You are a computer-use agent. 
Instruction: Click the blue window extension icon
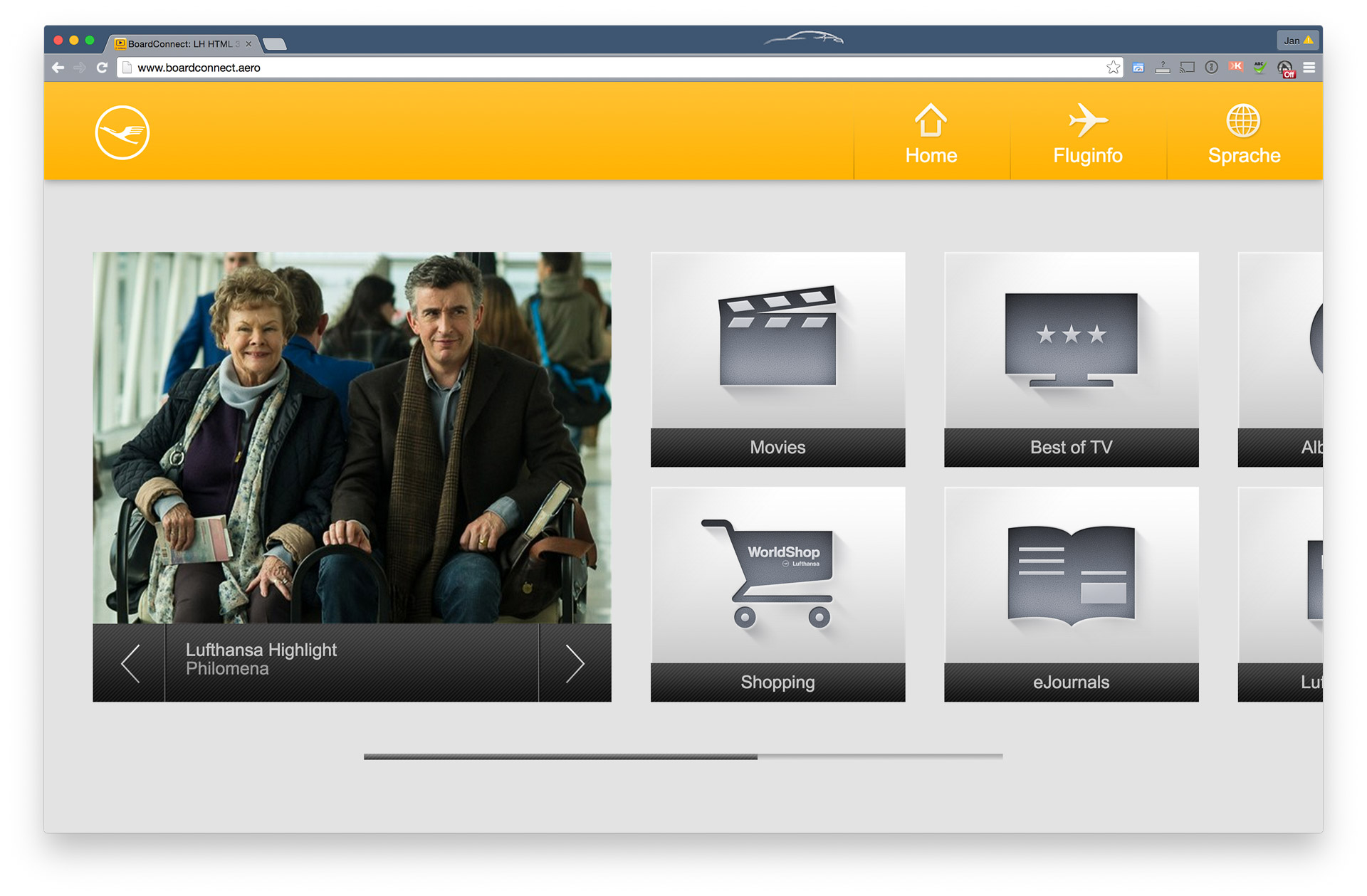pyautogui.click(x=1138, y=68)
